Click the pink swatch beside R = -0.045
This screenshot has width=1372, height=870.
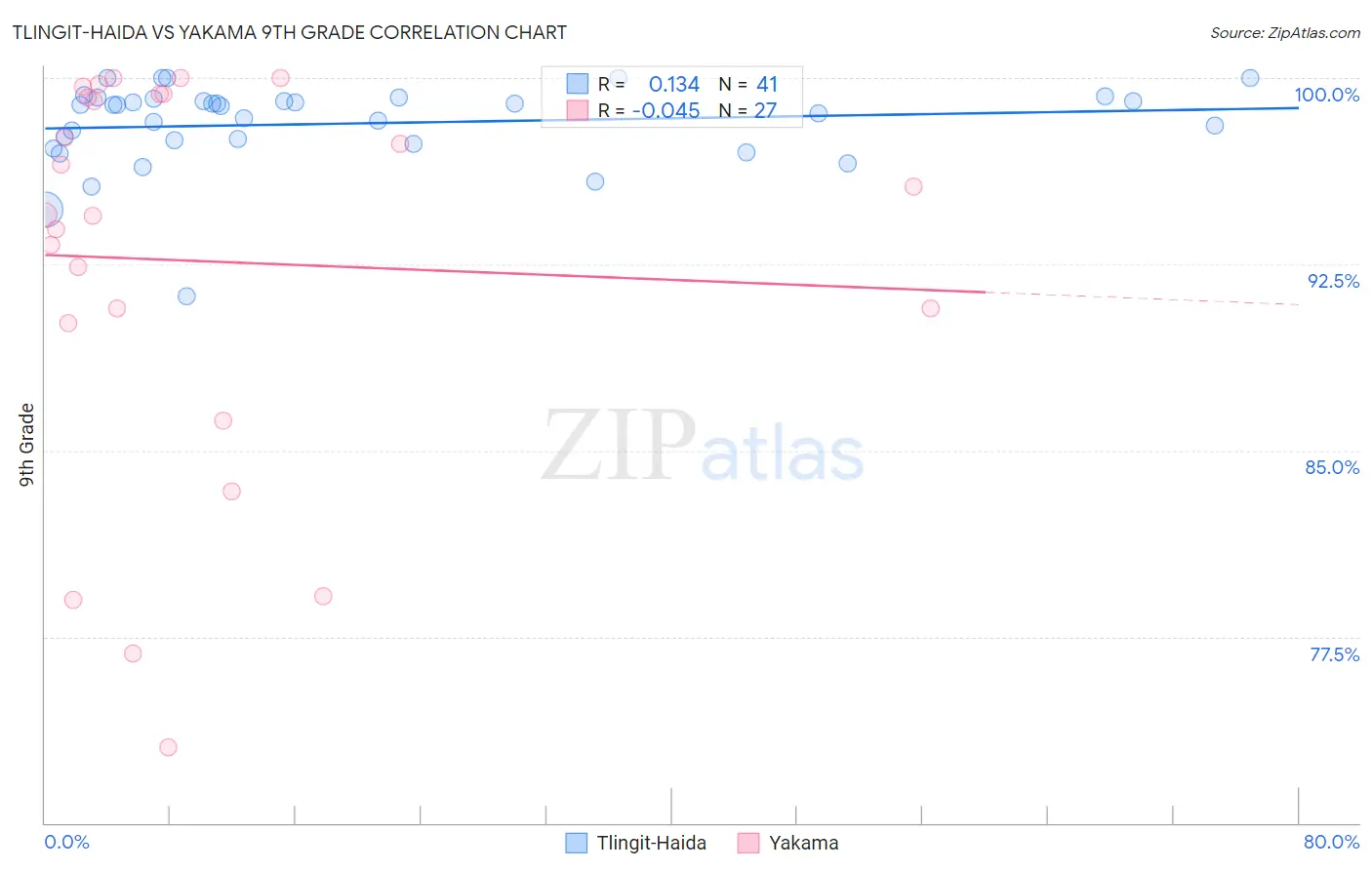click(578, 110)
